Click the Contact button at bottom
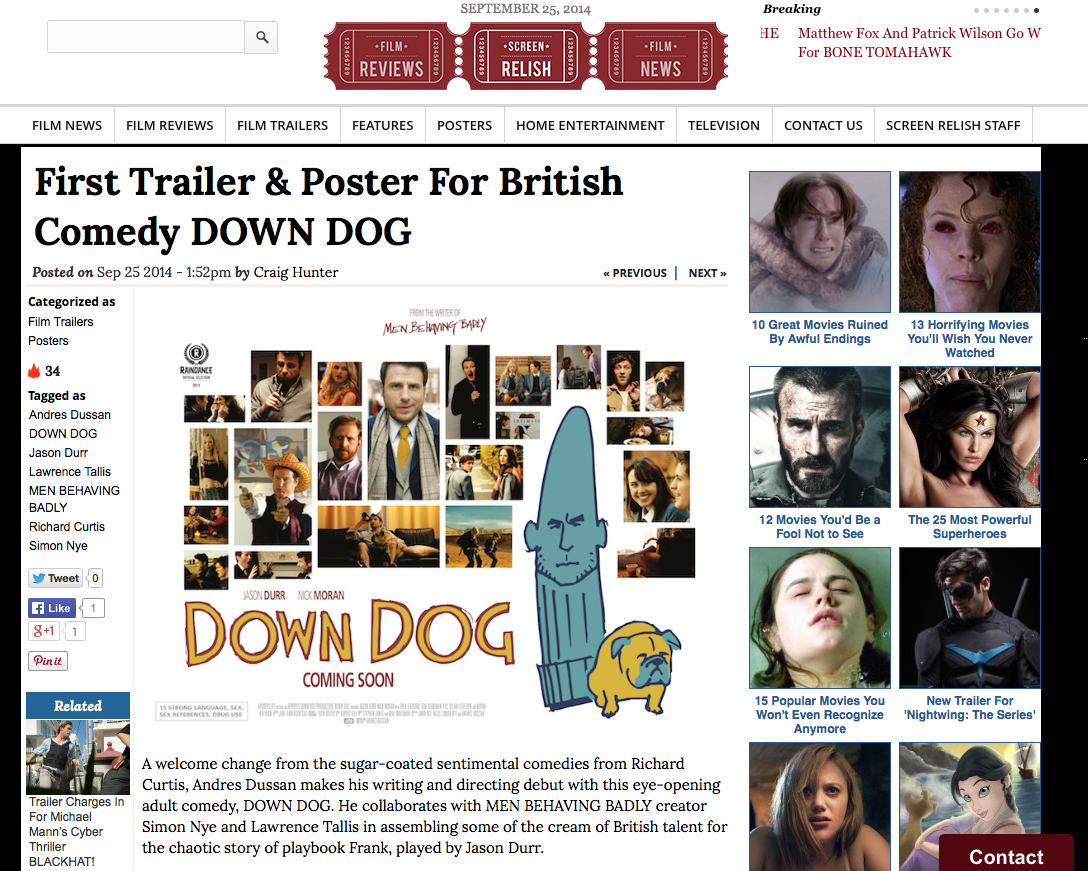Screen dimensions: 1088x871 1005,856
